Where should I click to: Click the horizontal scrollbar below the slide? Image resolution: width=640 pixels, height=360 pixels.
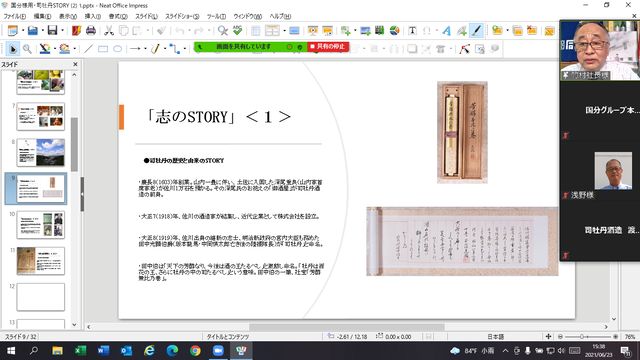coord(347,327)
